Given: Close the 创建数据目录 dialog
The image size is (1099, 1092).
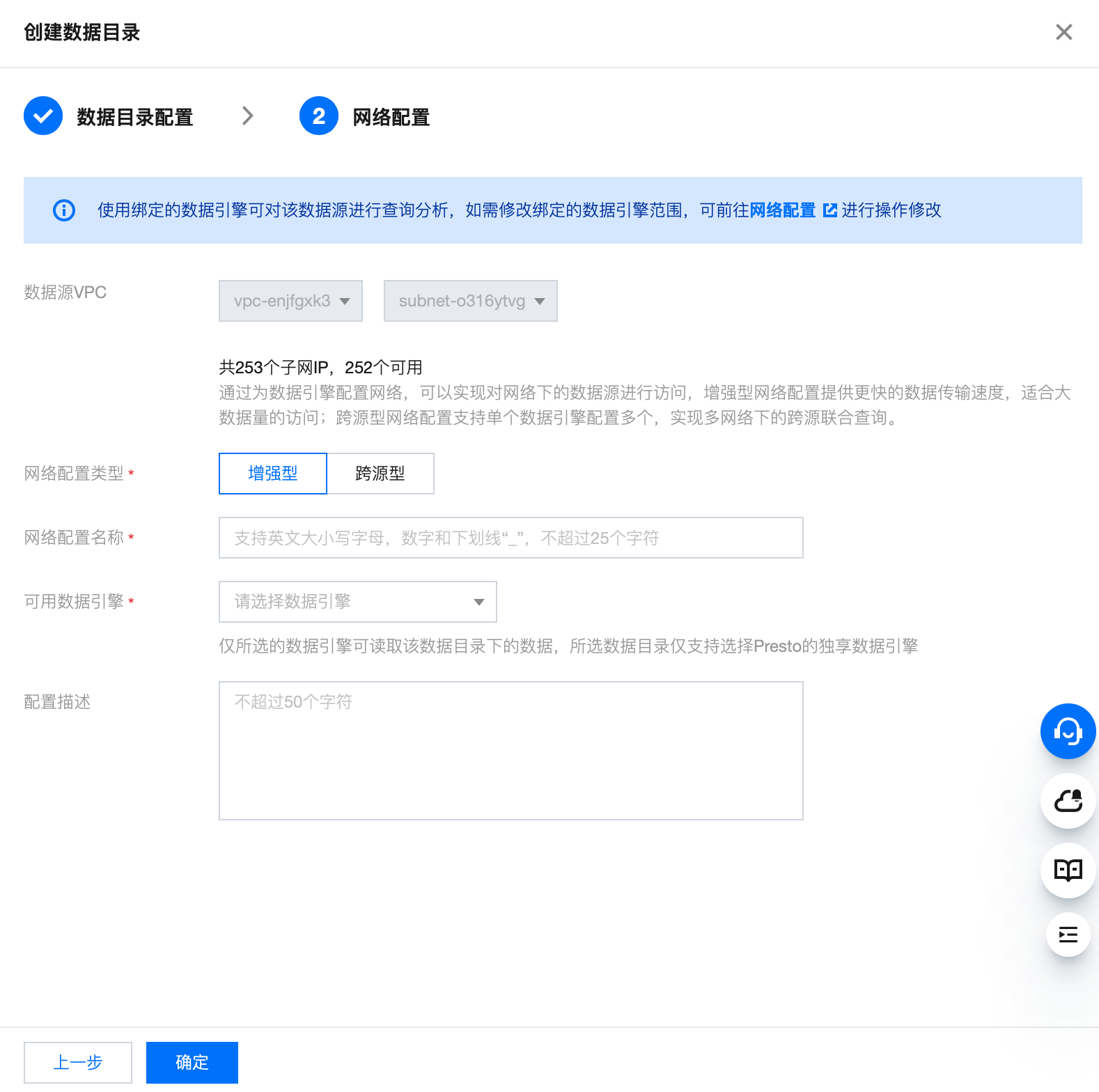Looking at the screenshot, I should pyautogui.click(x=1063, y=32).
